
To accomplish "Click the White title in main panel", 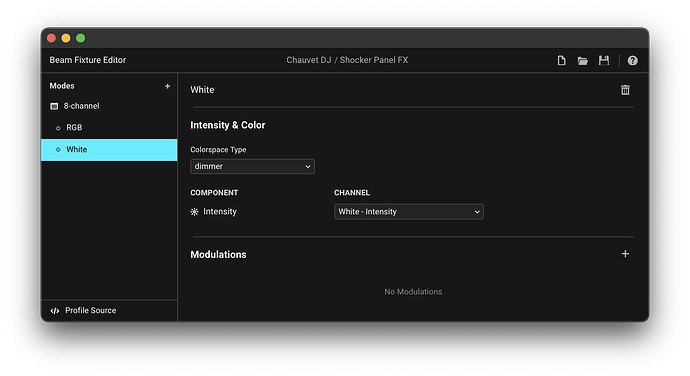I will (202, 90).
